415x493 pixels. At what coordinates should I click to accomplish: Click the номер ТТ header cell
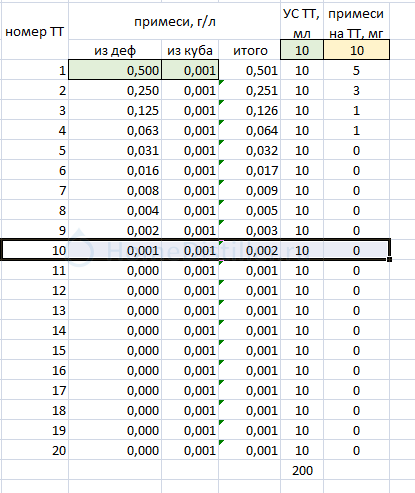tap(35, 31)
